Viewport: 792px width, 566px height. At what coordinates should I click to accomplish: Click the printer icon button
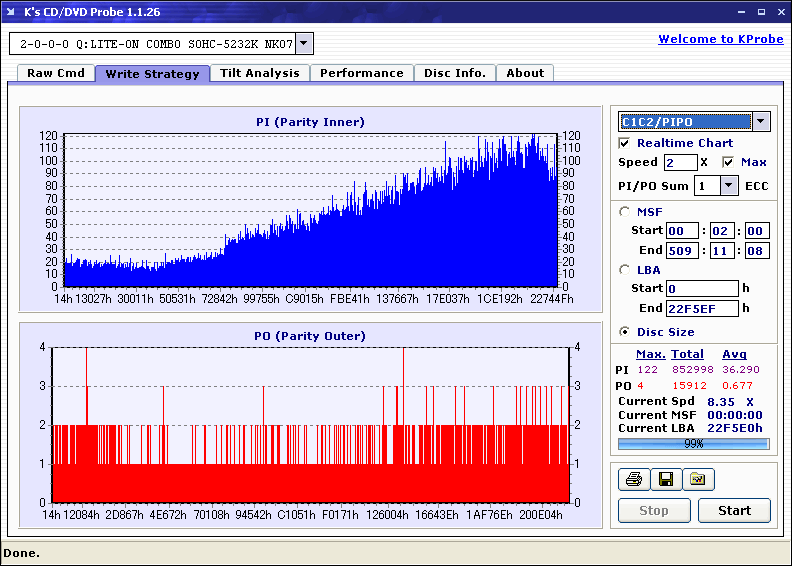[x=633, y=480]
